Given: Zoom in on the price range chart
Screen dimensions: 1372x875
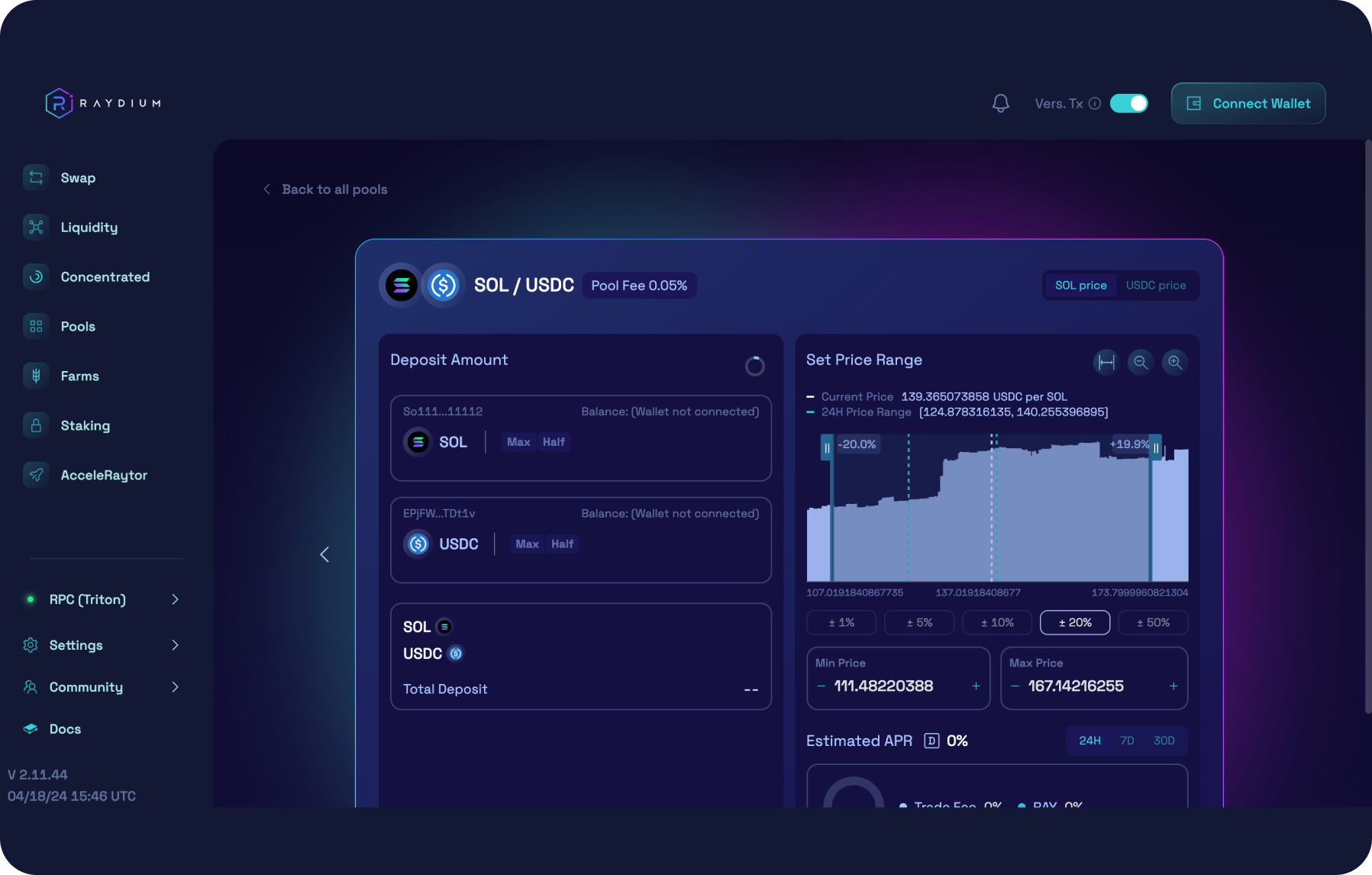Looking at the screenshot, I should point(1174,362).
